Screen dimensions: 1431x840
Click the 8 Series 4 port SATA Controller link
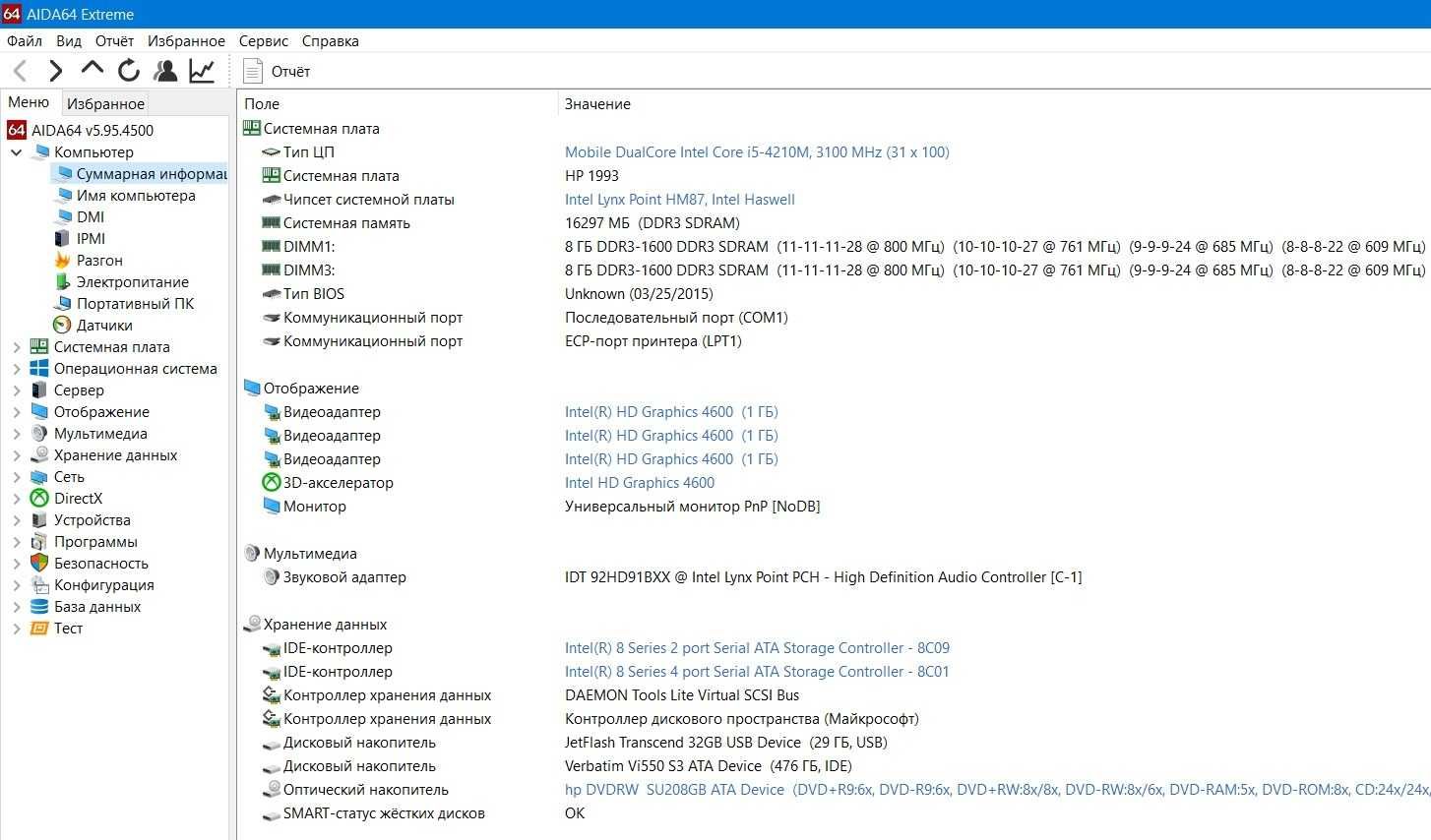click(x=757, y=672)
